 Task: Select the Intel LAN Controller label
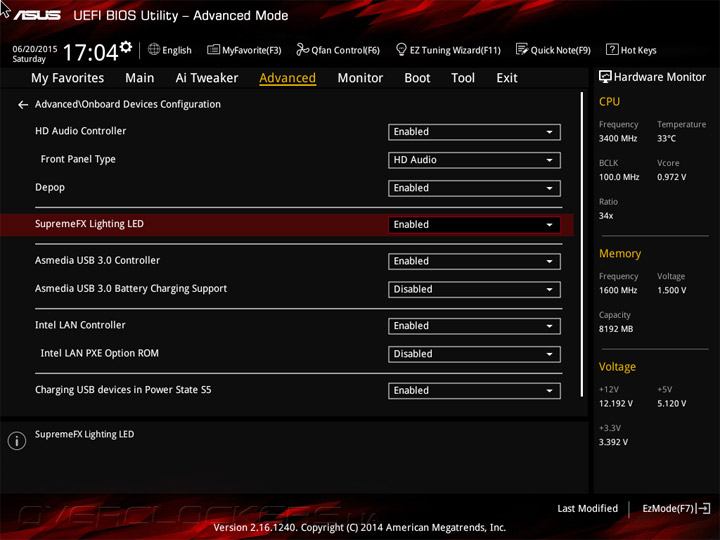pos(80,325)
